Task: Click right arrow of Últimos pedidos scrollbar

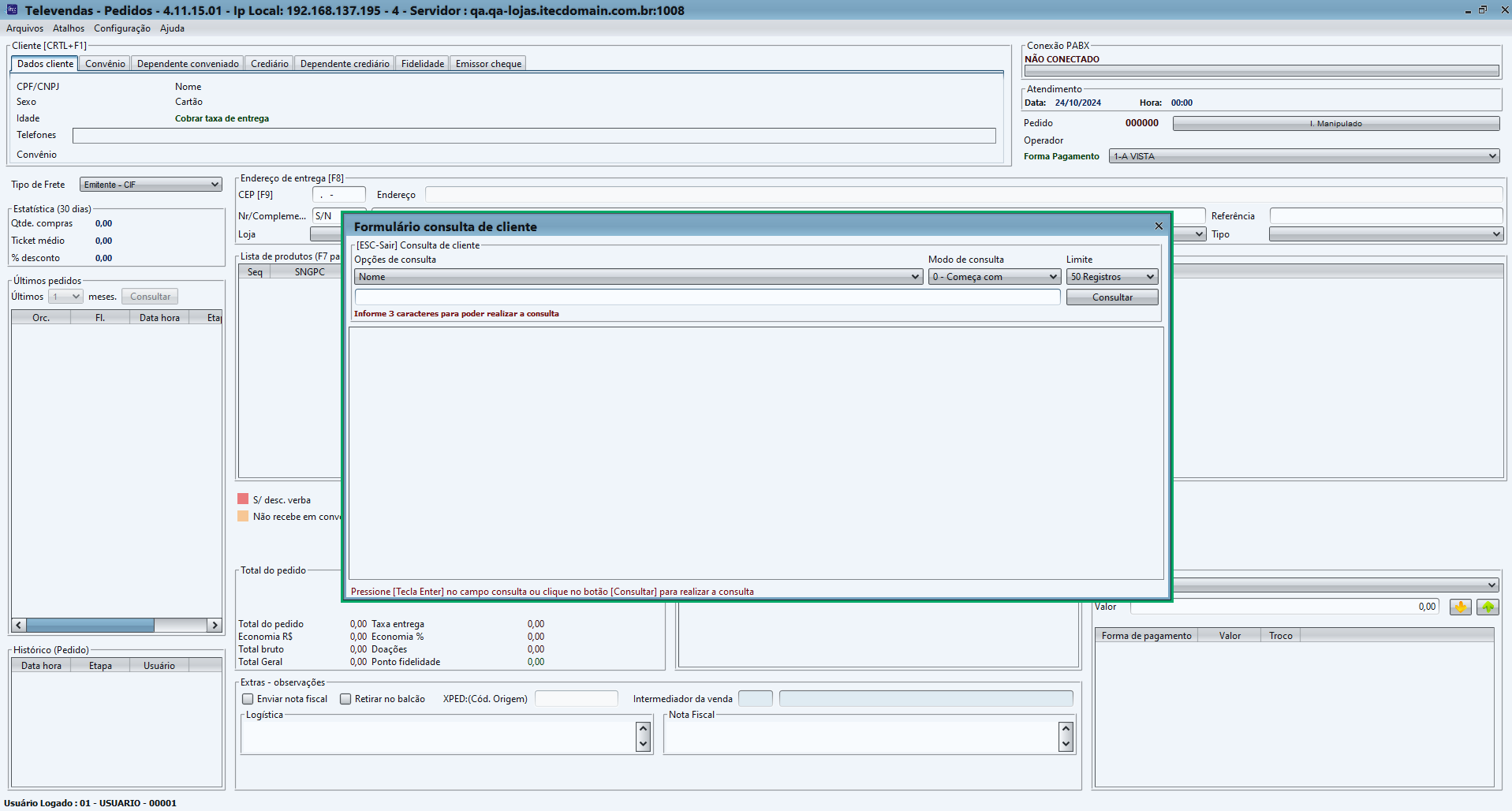Action: (214, 625)
